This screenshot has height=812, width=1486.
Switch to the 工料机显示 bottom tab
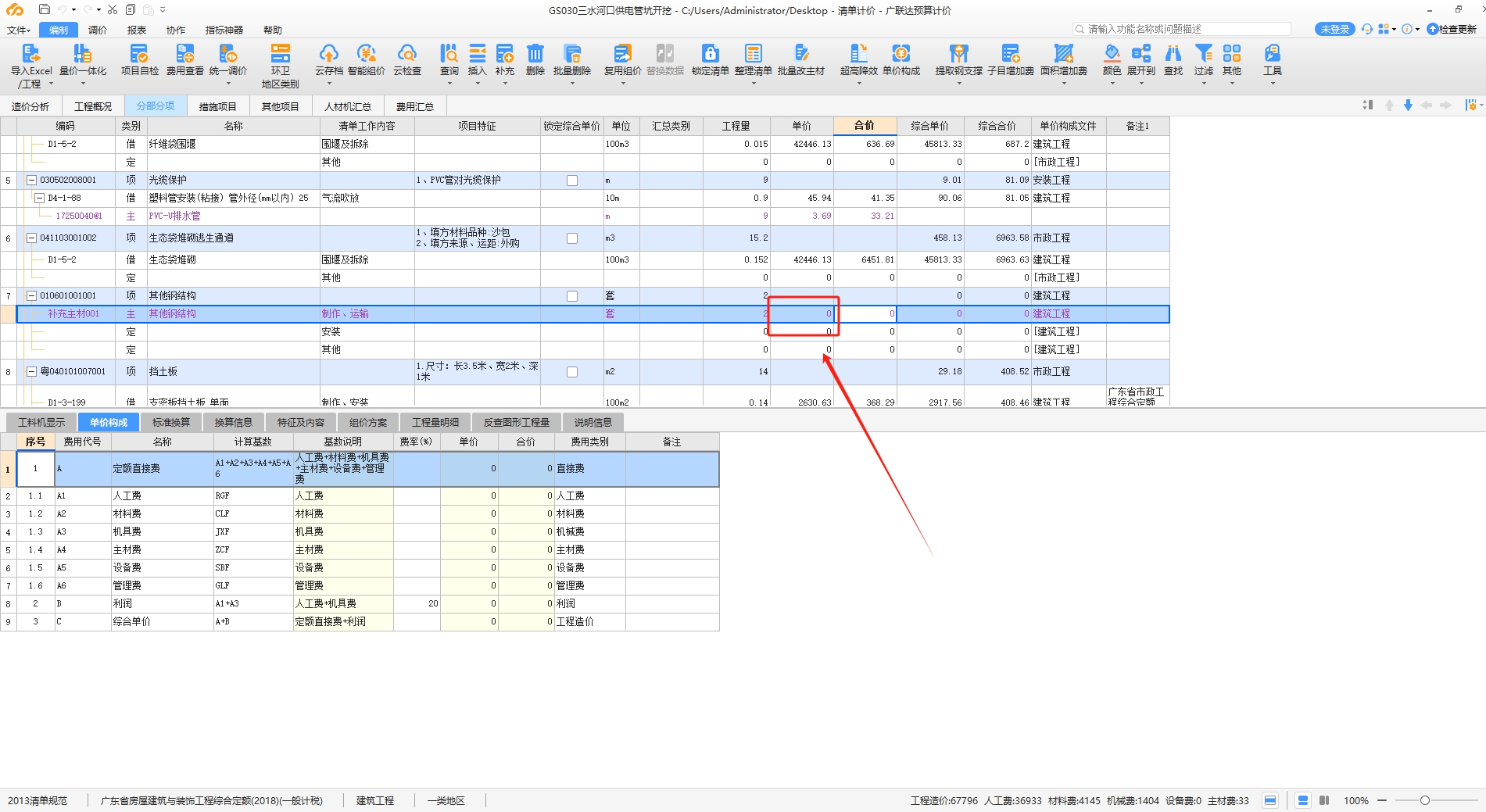pos(41,422)
